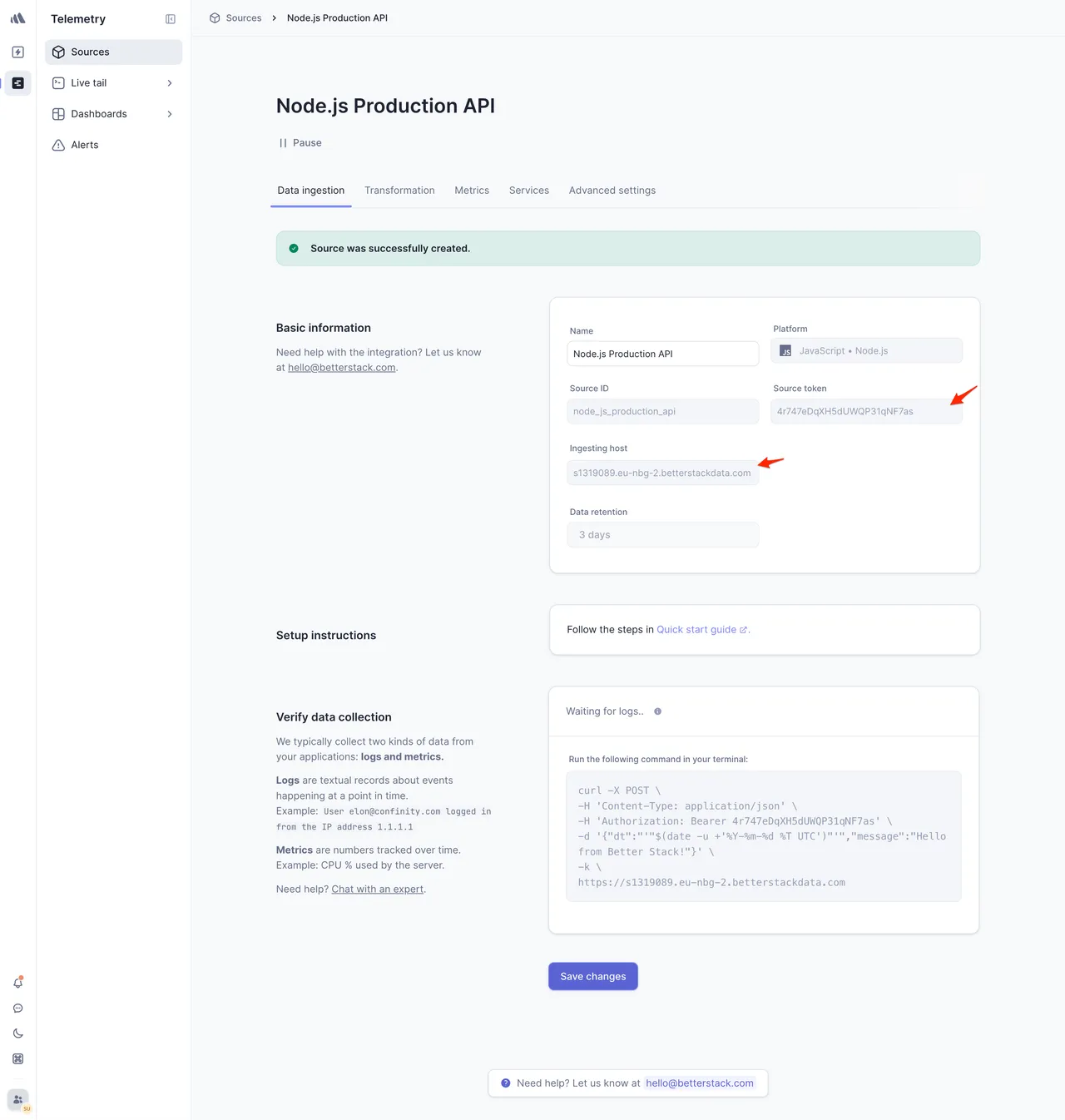Open the Services tab
The image size is (1065, 1120).
point(529,191)
